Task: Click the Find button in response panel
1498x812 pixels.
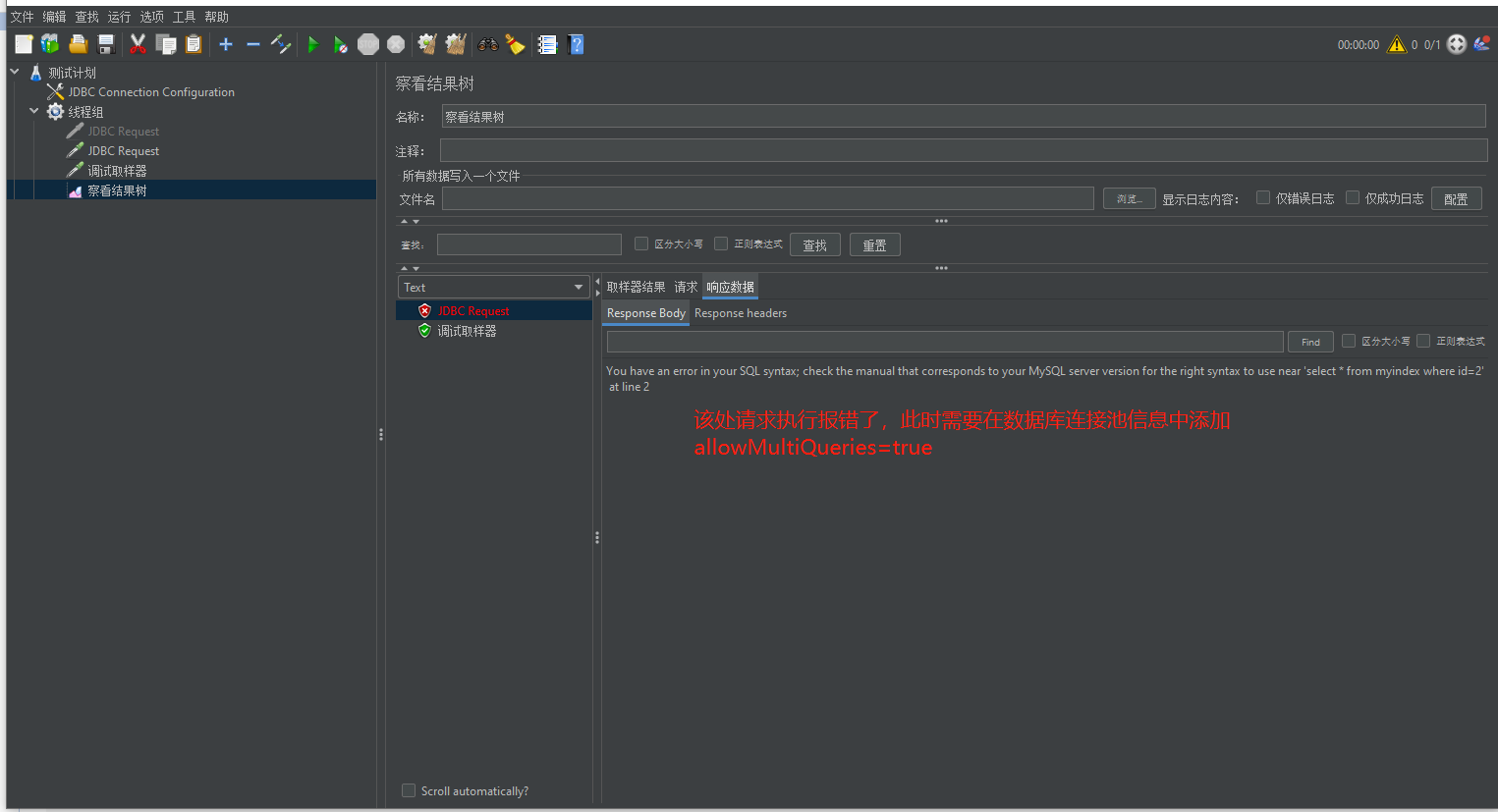Action: click(x=1310, y=342)
